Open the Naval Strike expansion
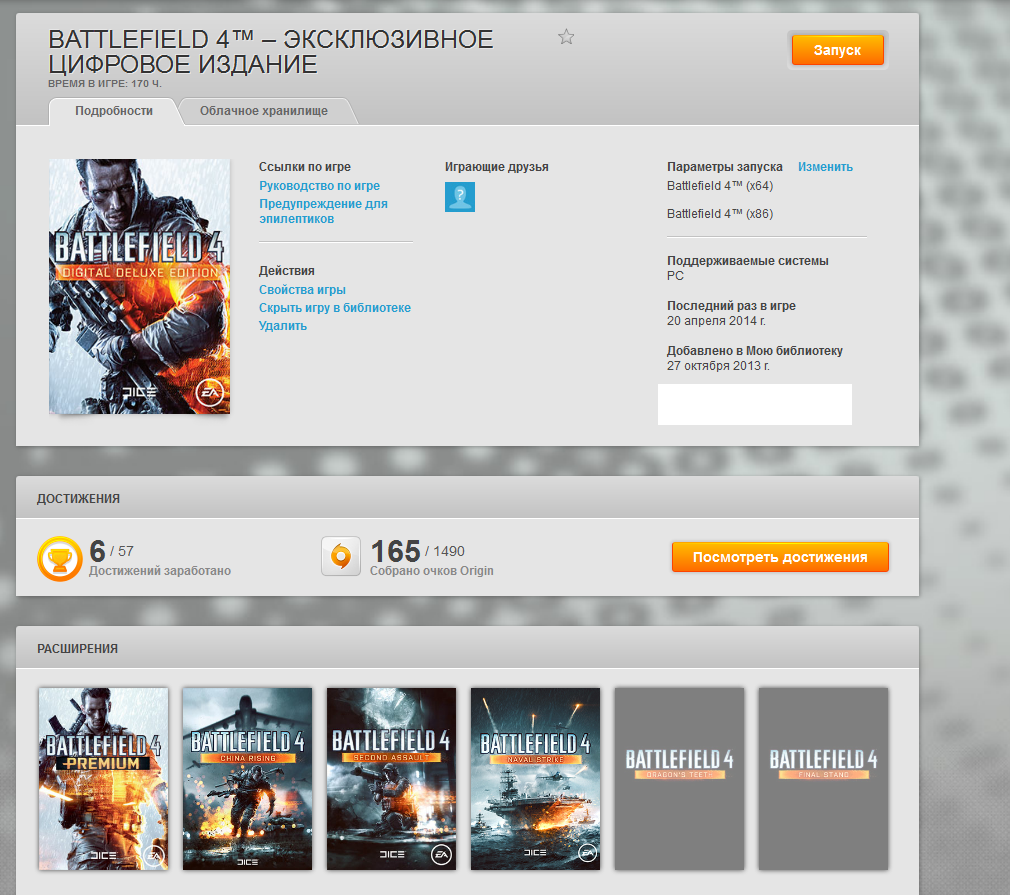 tap(535, 779)
